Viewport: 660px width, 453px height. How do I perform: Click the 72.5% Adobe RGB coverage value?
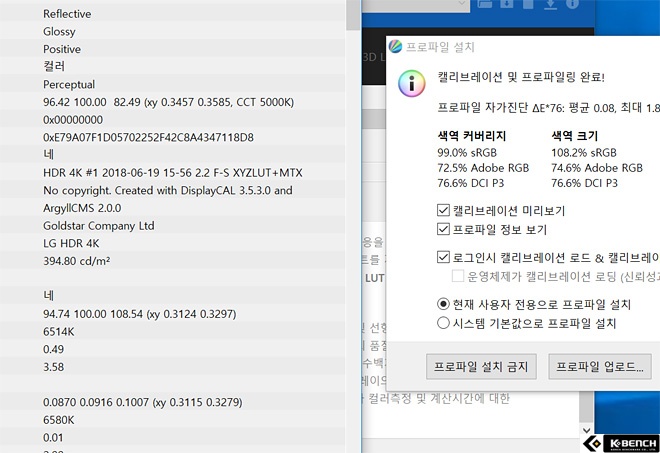(x=483, y=168)
